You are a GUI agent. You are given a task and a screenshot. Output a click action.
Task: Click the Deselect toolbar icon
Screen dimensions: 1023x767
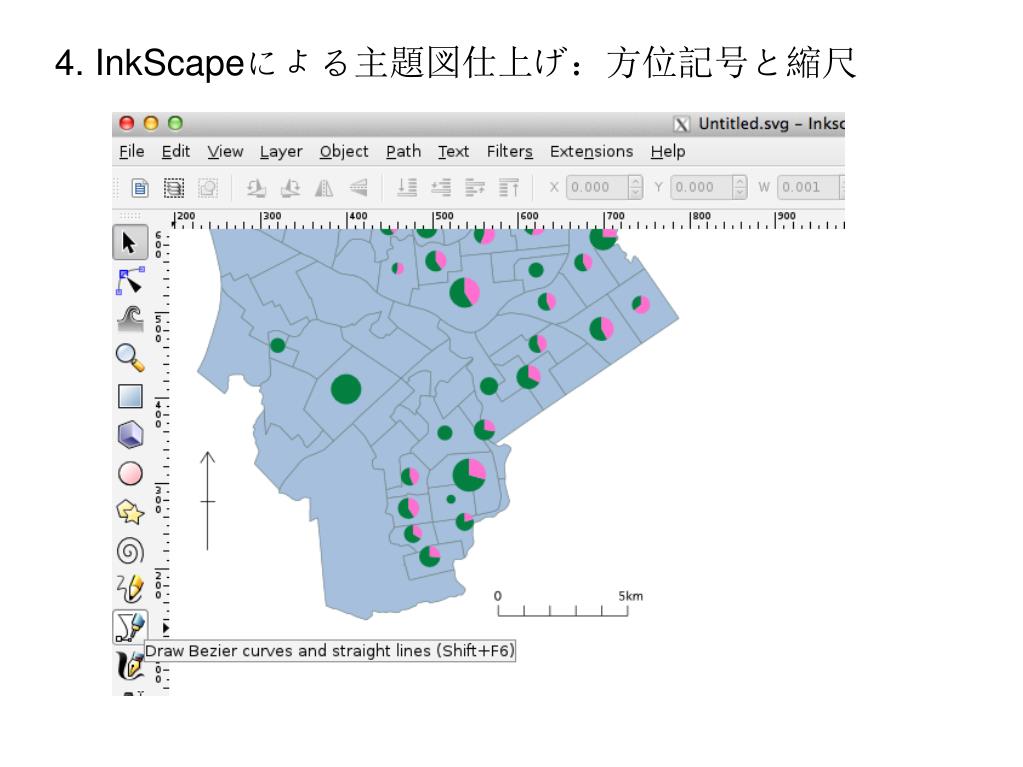pyautogui.click(x=207, y=188)
